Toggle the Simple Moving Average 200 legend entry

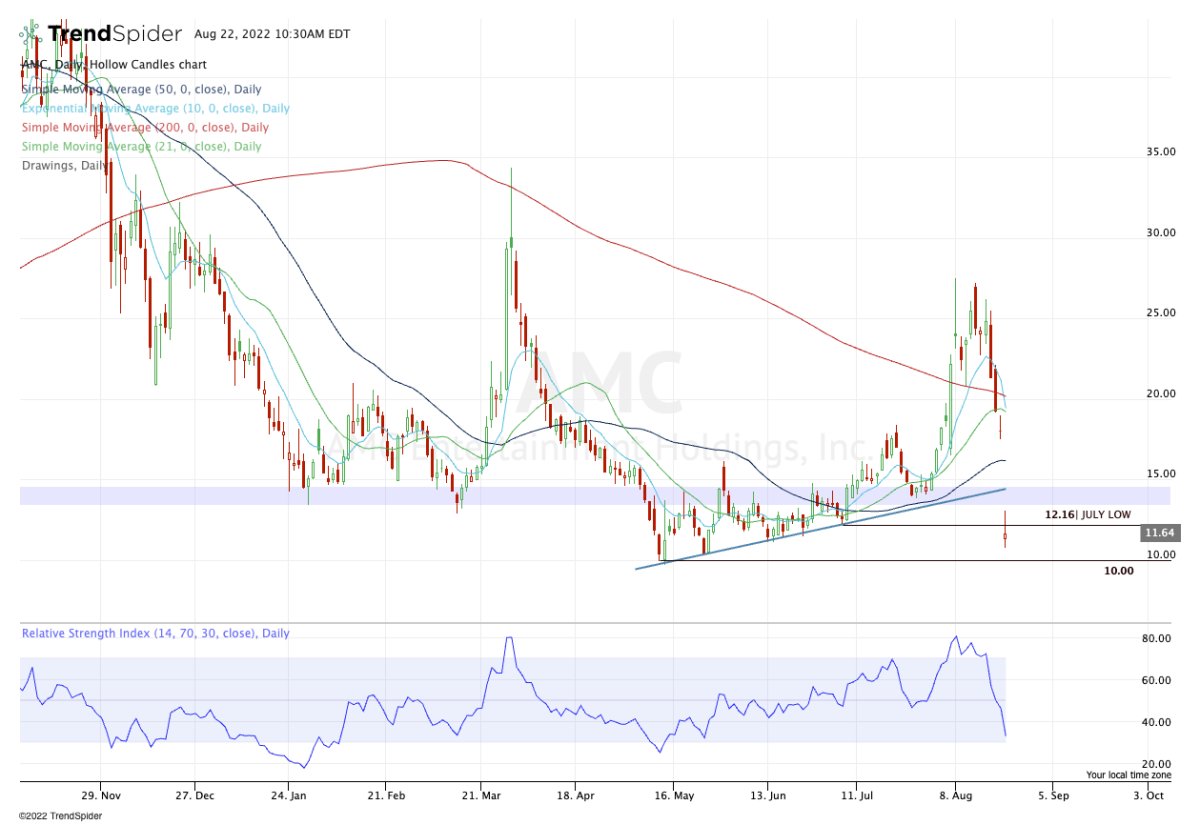[145, 127]
